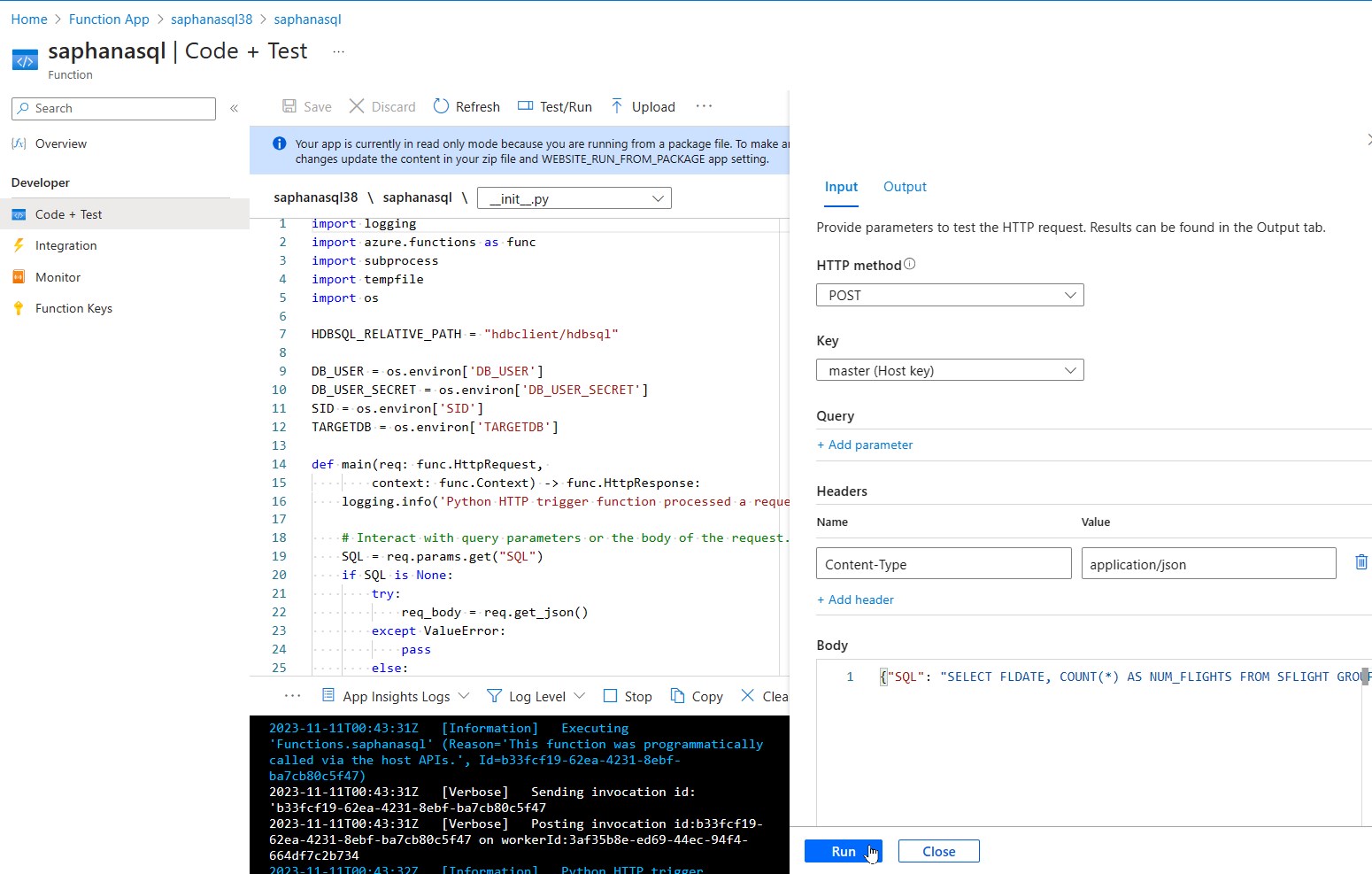Image resolution: width=1372 pixels, height=874 pixels.
Task: Open Overview in sidebar
Action: coord(60,143)
